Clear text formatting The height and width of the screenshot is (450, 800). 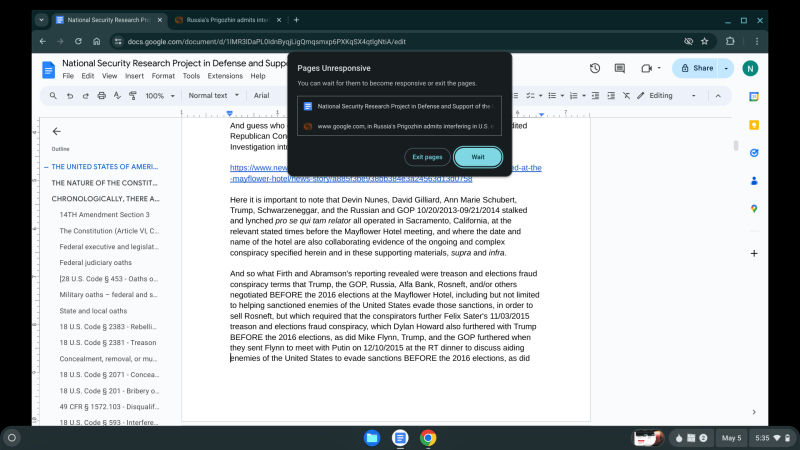click(x=627, y=95)
